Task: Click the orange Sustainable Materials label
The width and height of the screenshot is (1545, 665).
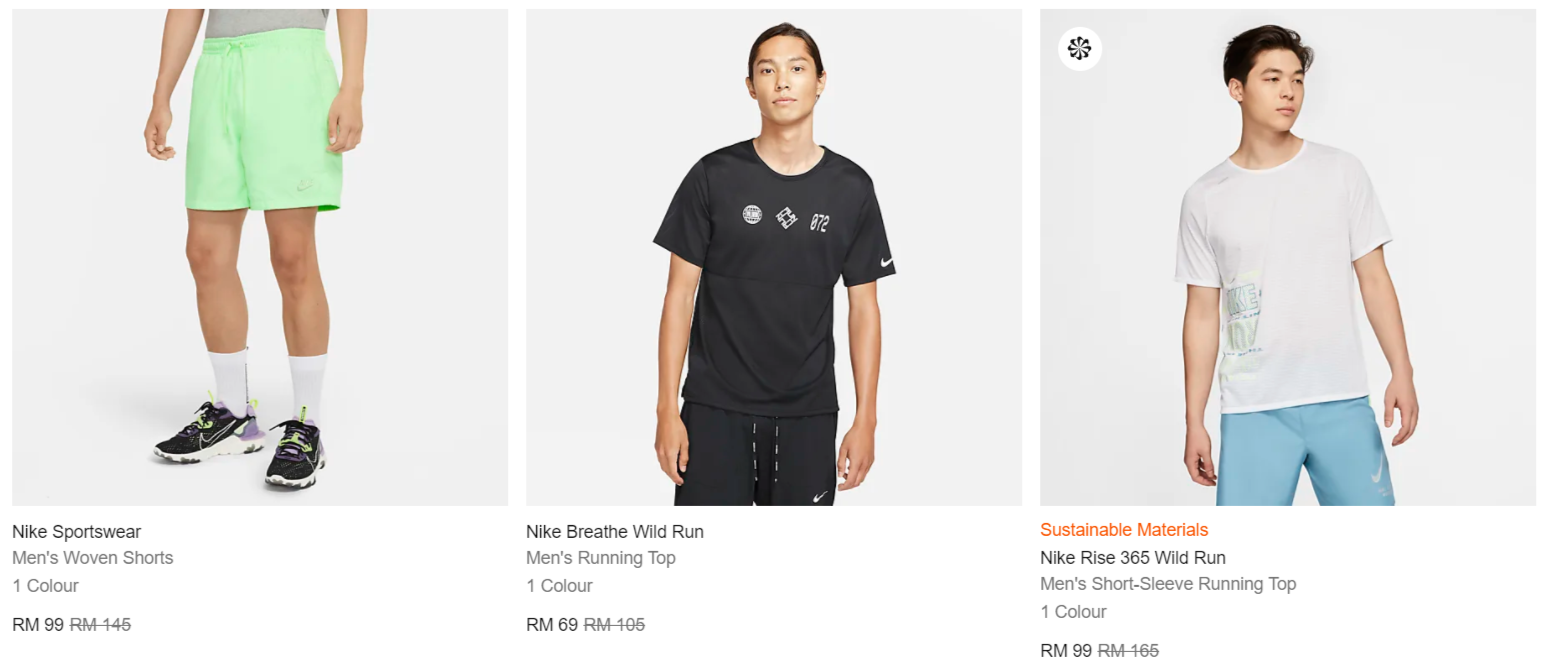Action: [x=1124, y=530]
